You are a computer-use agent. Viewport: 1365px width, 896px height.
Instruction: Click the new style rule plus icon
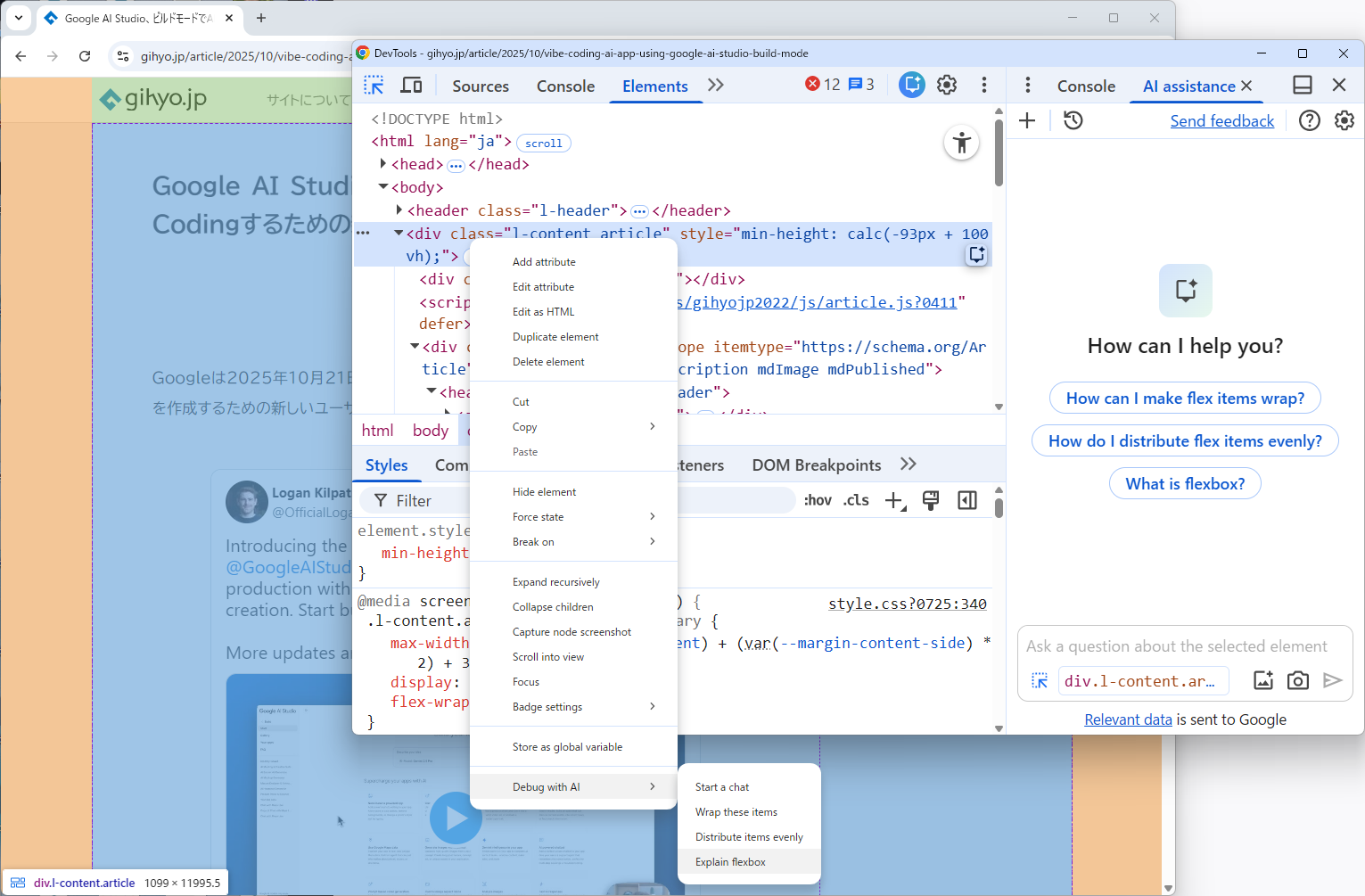click(893, 500)
